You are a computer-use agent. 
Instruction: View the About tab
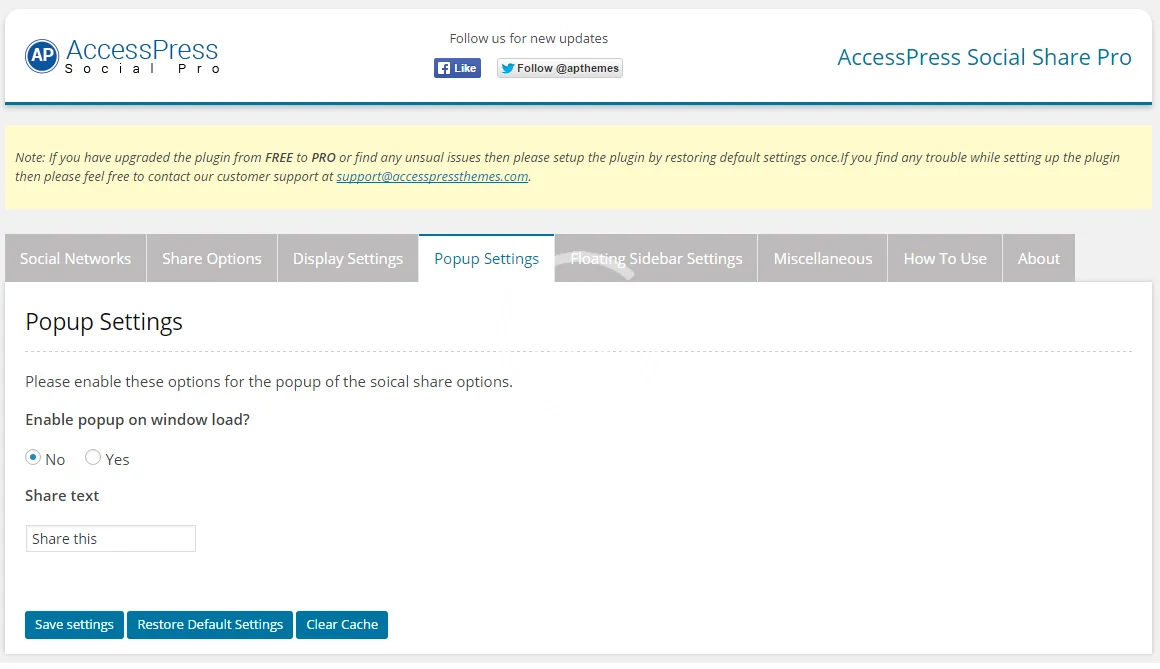pos(1039,258)
